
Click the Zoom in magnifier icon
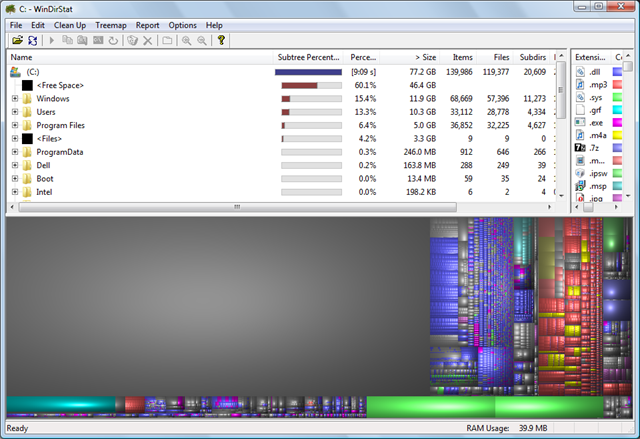(187, 40)
